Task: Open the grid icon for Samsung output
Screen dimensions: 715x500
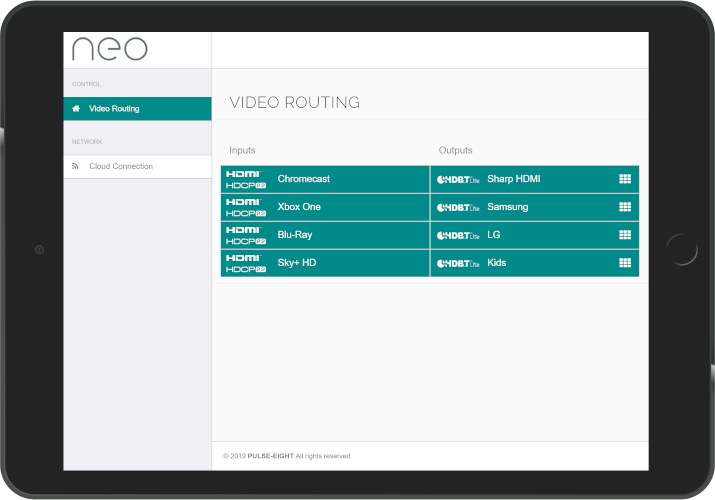Action: pos(625,207)
